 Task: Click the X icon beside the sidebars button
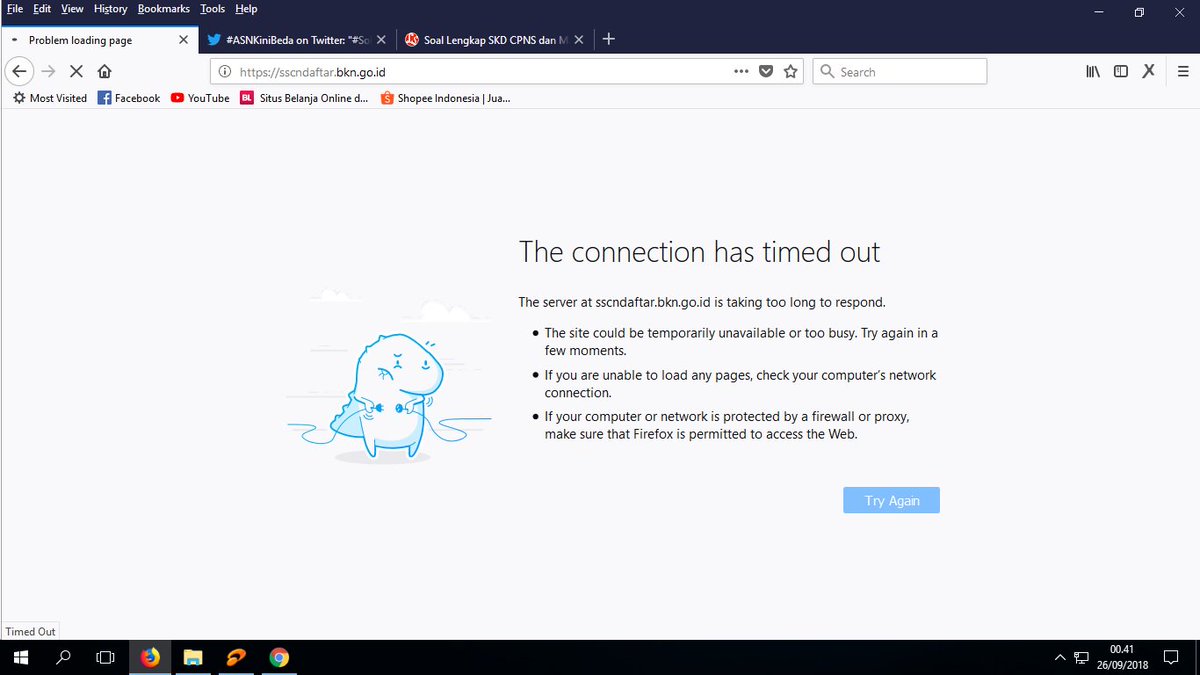(1149, 72)
